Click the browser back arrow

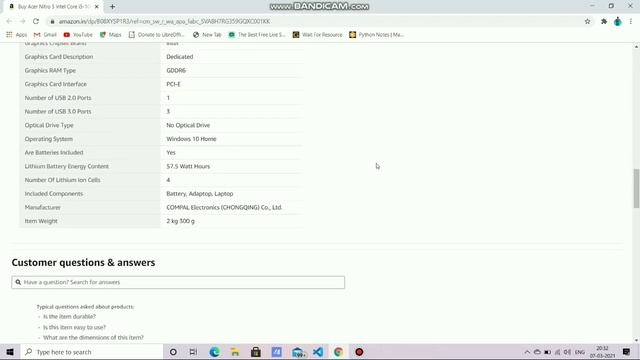pos(9,21)
